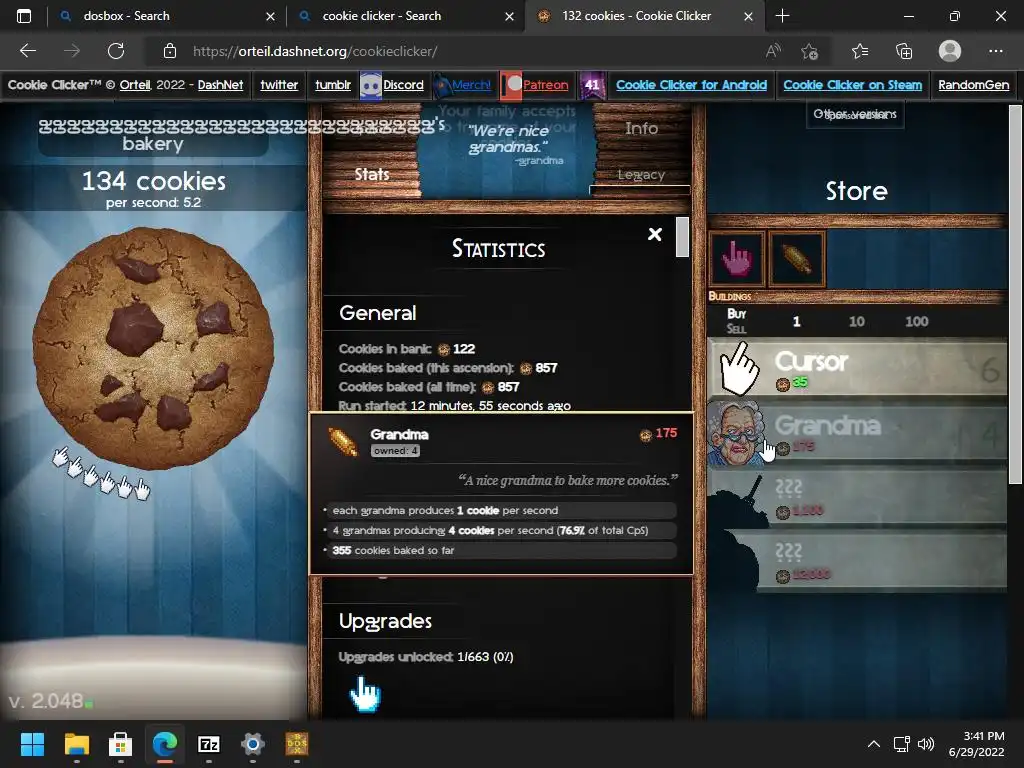Screen dimensions: 1024x768
Task: Open a new browser tab
Action: point(782,16)
